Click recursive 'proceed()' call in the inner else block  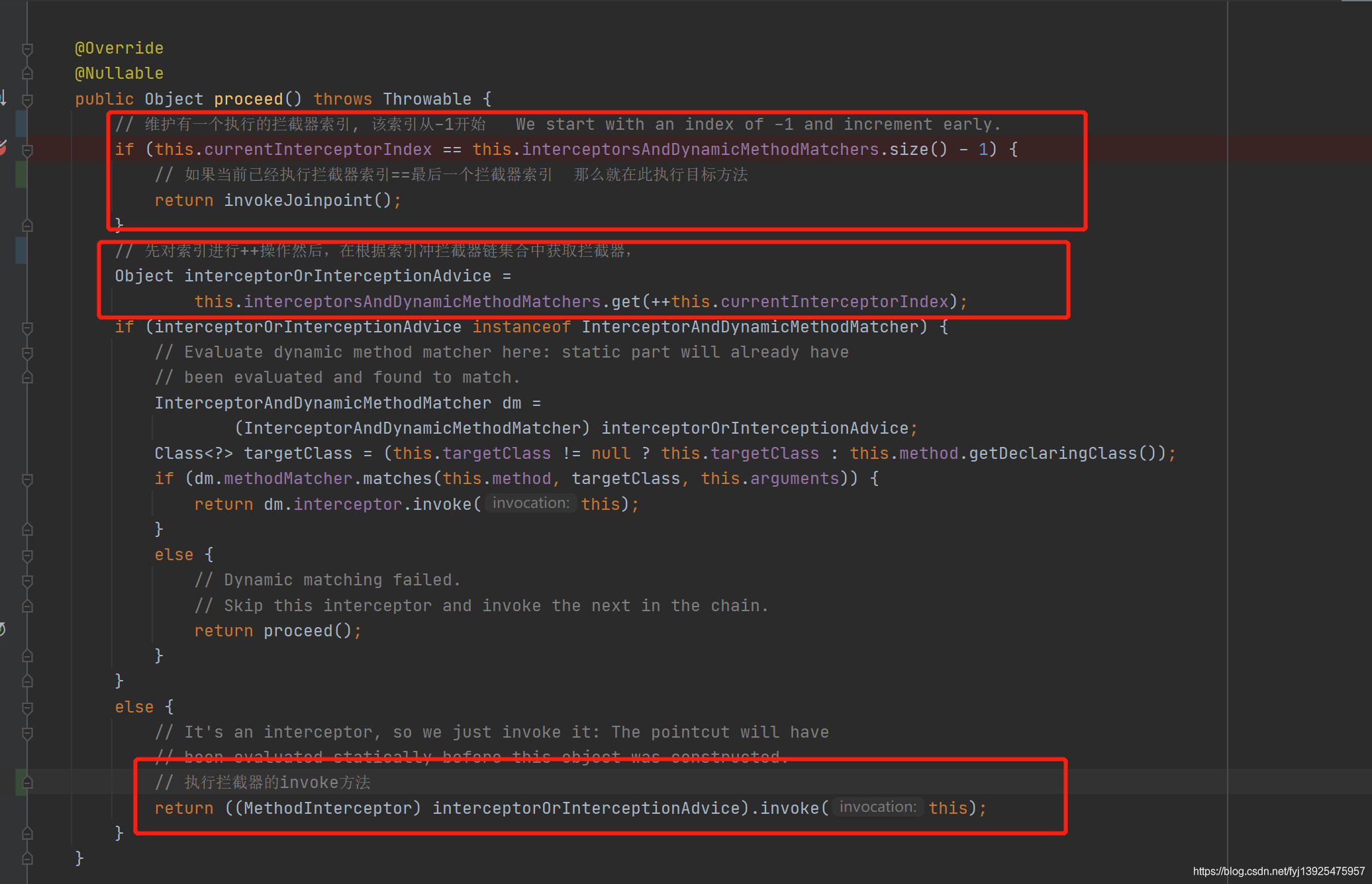point(308,631)
